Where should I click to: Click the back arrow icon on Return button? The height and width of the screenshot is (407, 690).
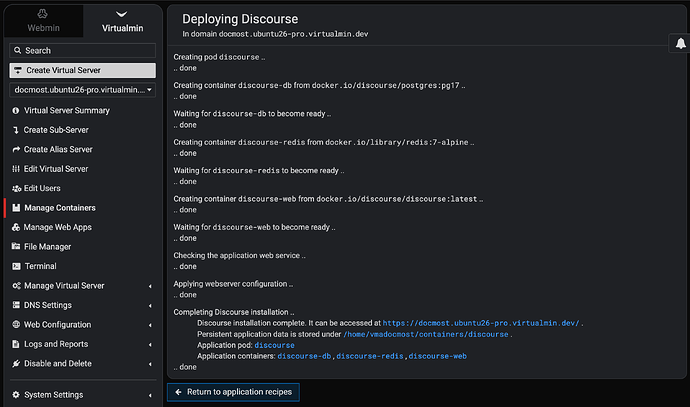[178, 392]
